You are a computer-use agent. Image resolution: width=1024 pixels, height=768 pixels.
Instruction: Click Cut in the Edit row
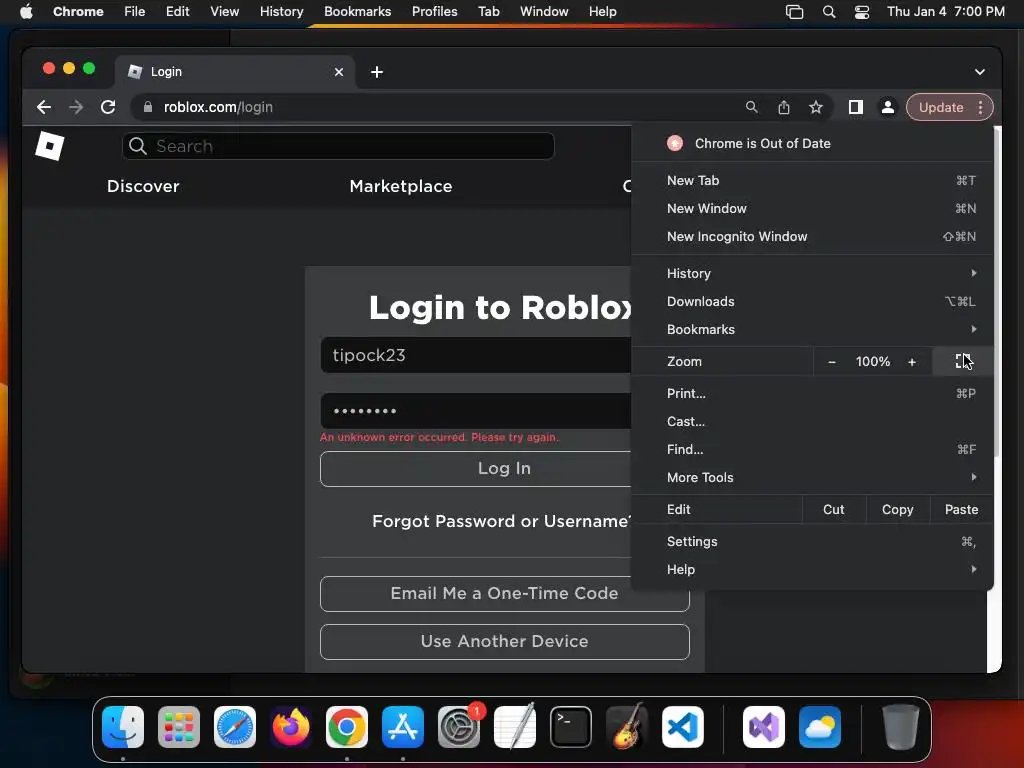pyautogui.click(x=833, y=509)
